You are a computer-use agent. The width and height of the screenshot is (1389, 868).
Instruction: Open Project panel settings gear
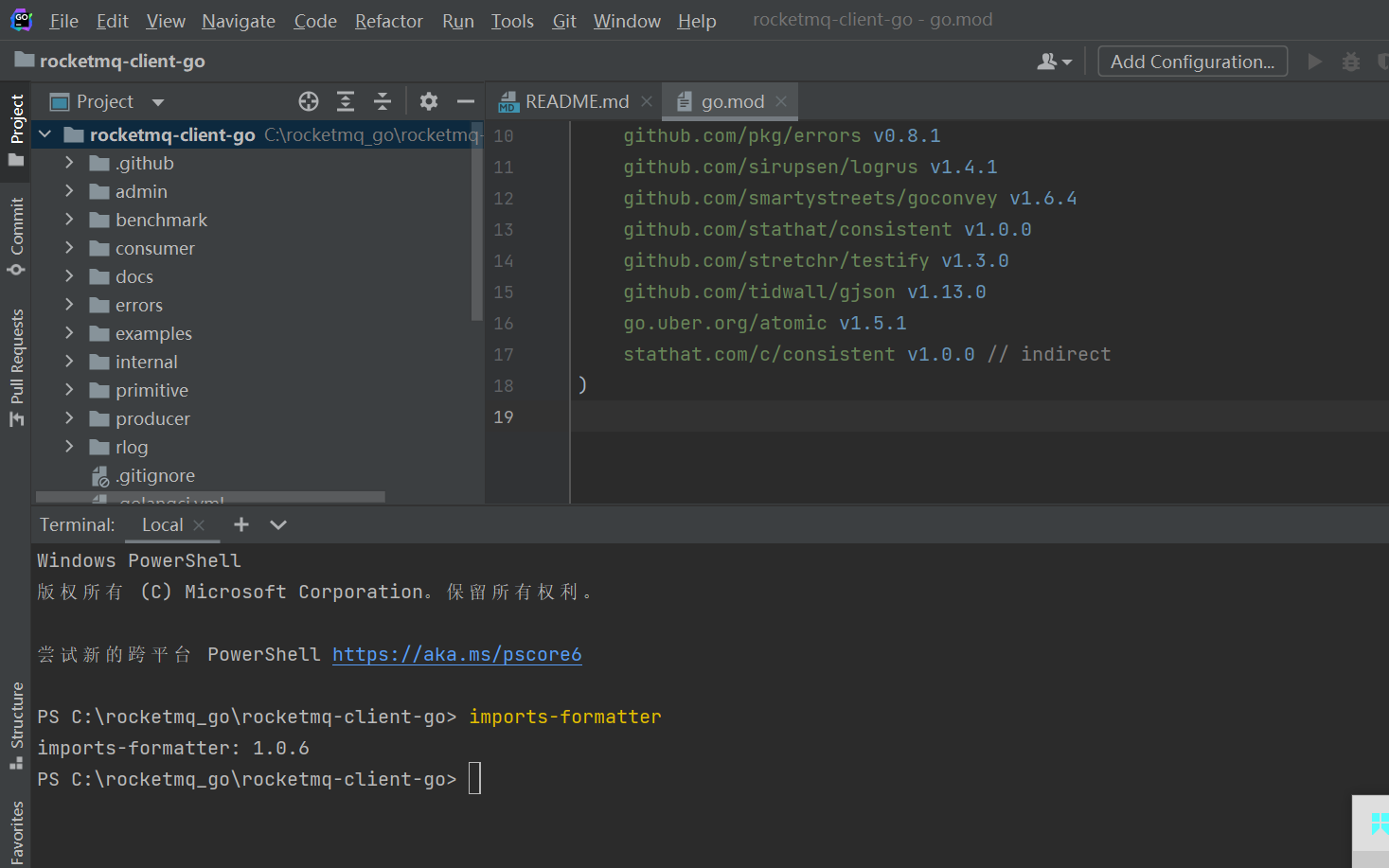(x=429, y=101)
